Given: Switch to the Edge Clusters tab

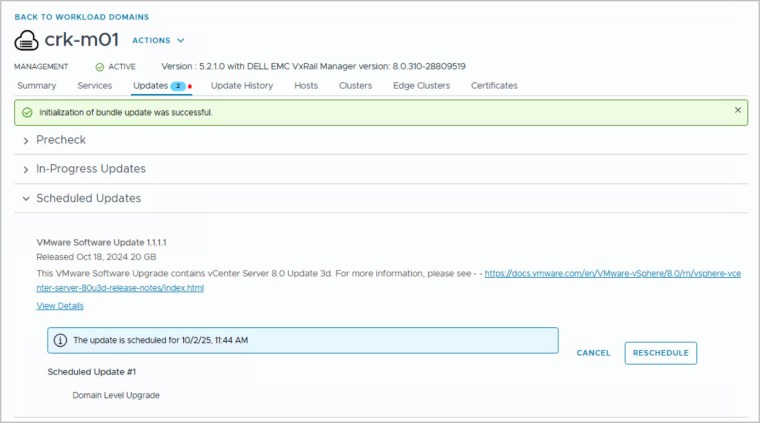Looking at the screenshot, I should (x=421, y=86).
